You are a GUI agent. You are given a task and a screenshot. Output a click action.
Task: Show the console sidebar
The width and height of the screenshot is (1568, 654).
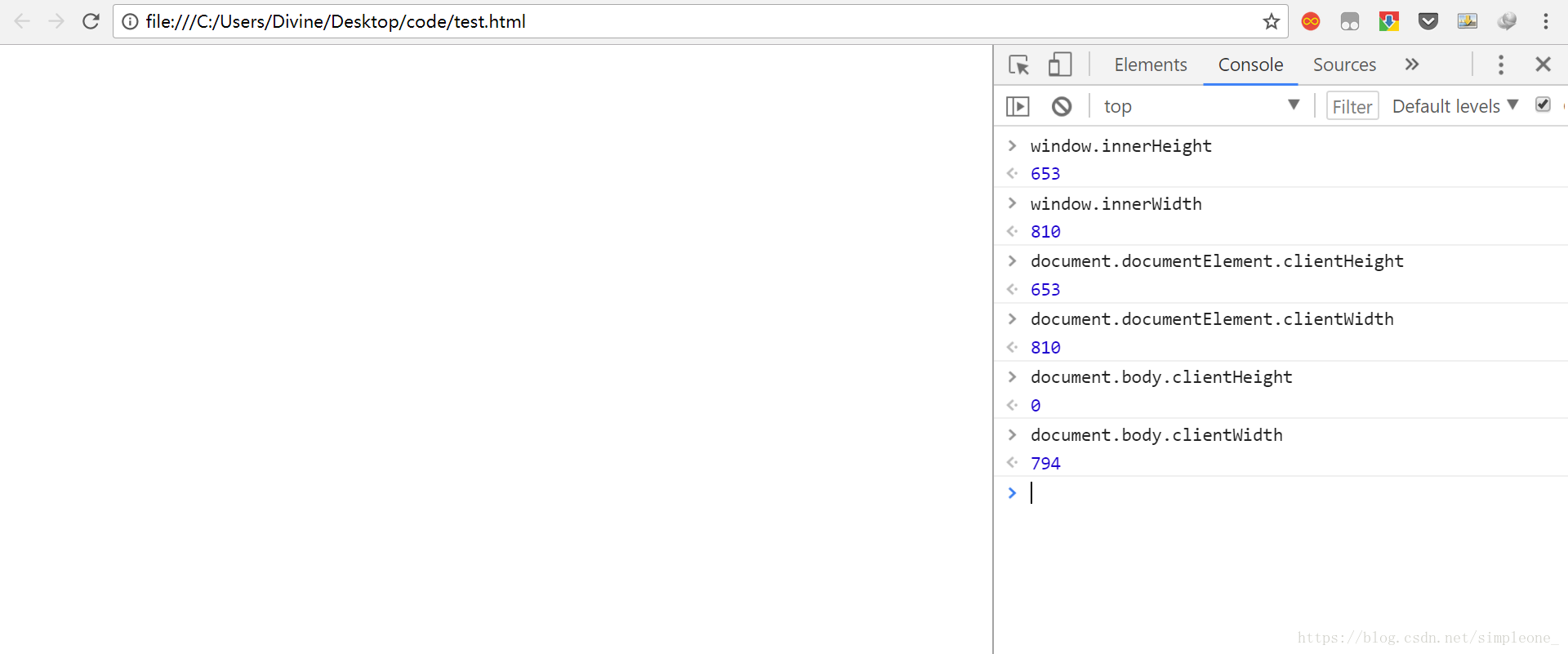click(x=1018, y=106)
